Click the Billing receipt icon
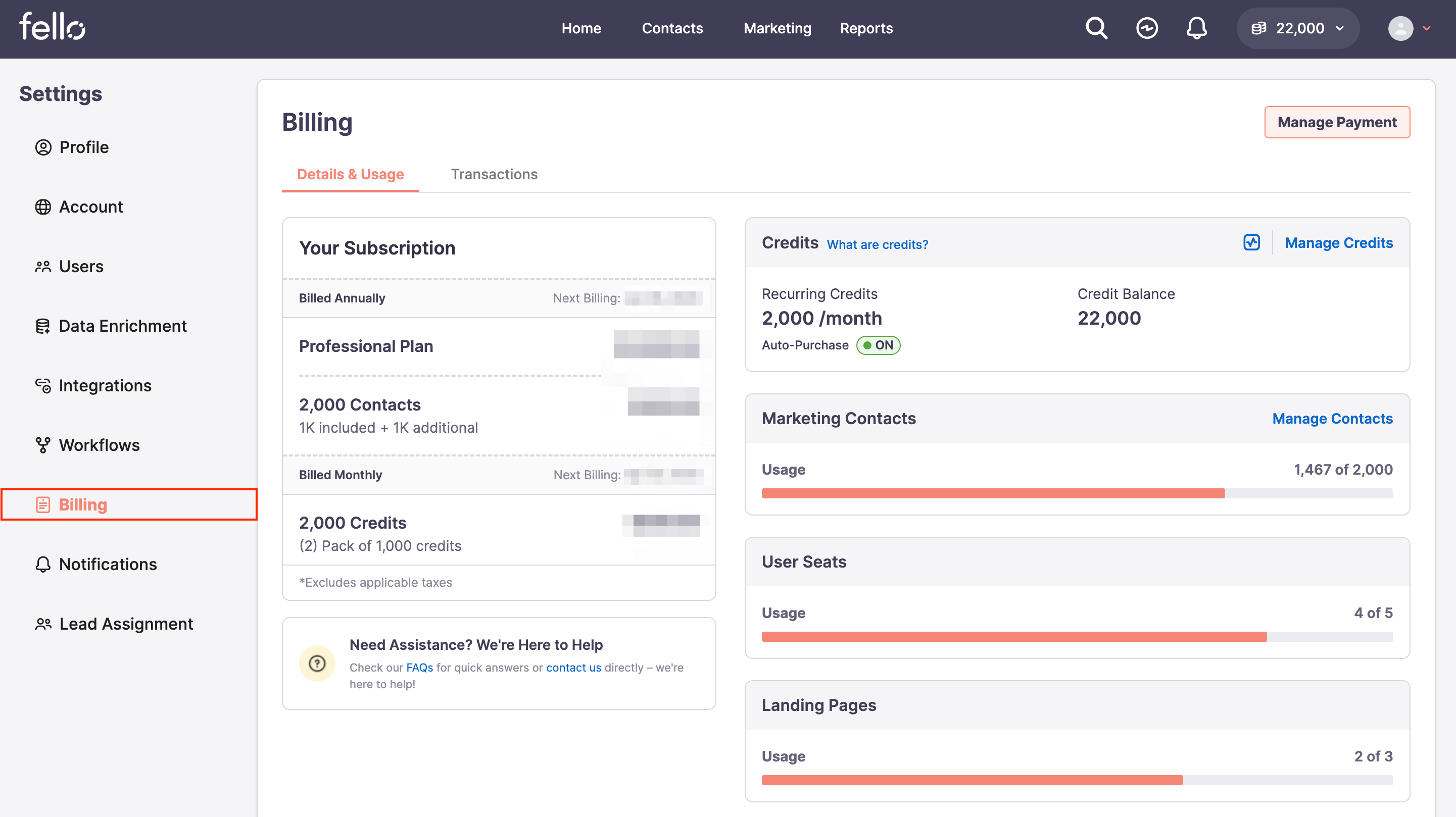The height and width of the screenshot is (817, 1456). (x=43, y=504)
